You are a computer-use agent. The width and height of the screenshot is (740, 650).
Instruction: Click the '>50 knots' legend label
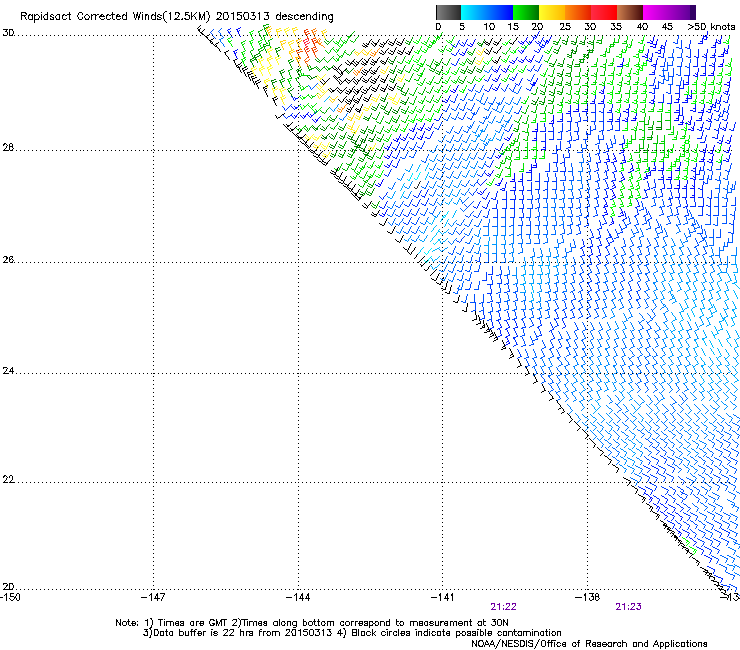click(x=711, y=27)
